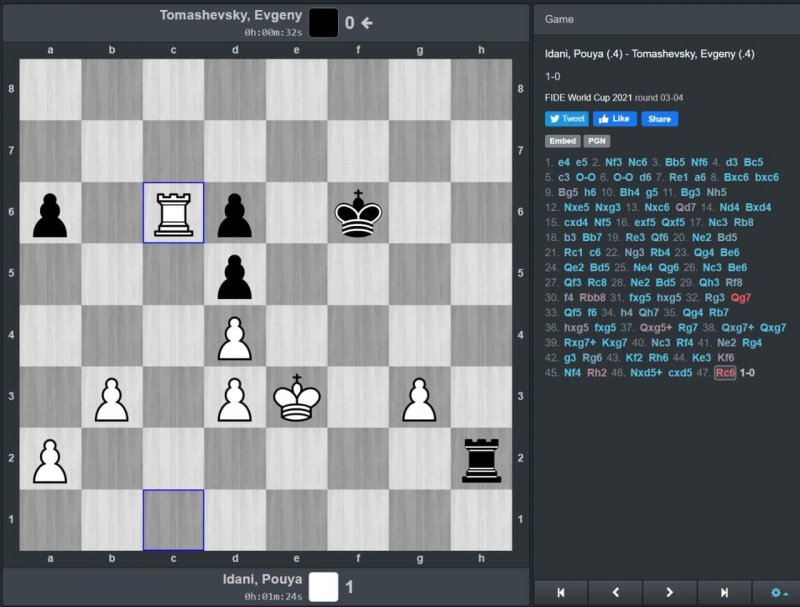The height and width of the screenshot is (607, 800).
Task: Open the settings gear dropdown
Action: 777,592
